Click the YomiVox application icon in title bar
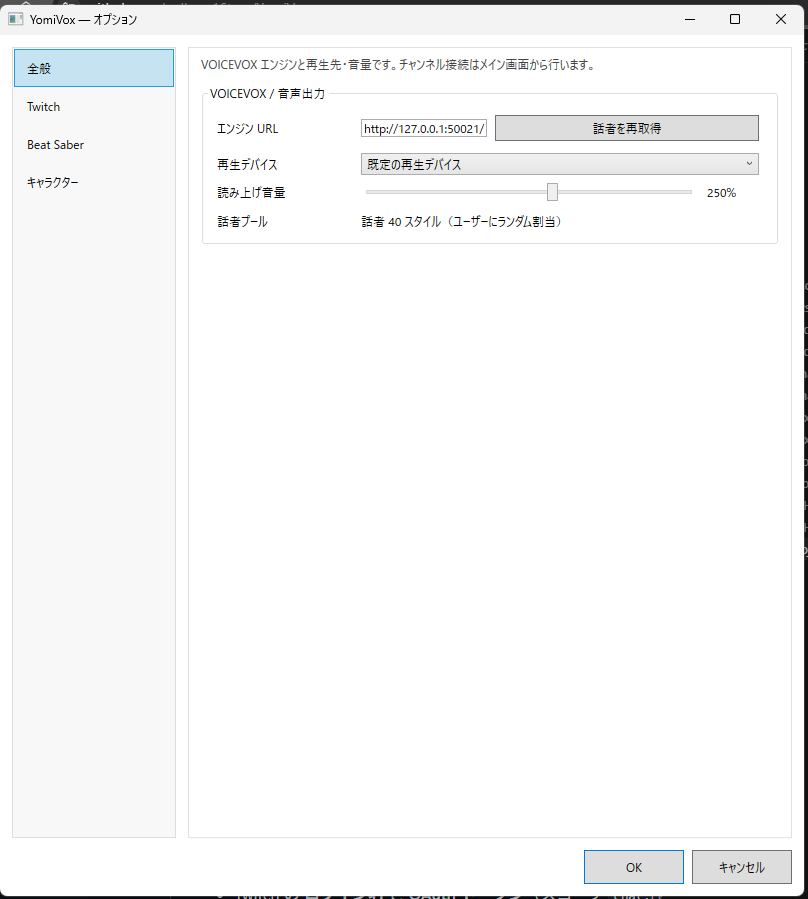The width and height of the screenshot is (808, 899). pyautogui.click(x=16, y=19)
